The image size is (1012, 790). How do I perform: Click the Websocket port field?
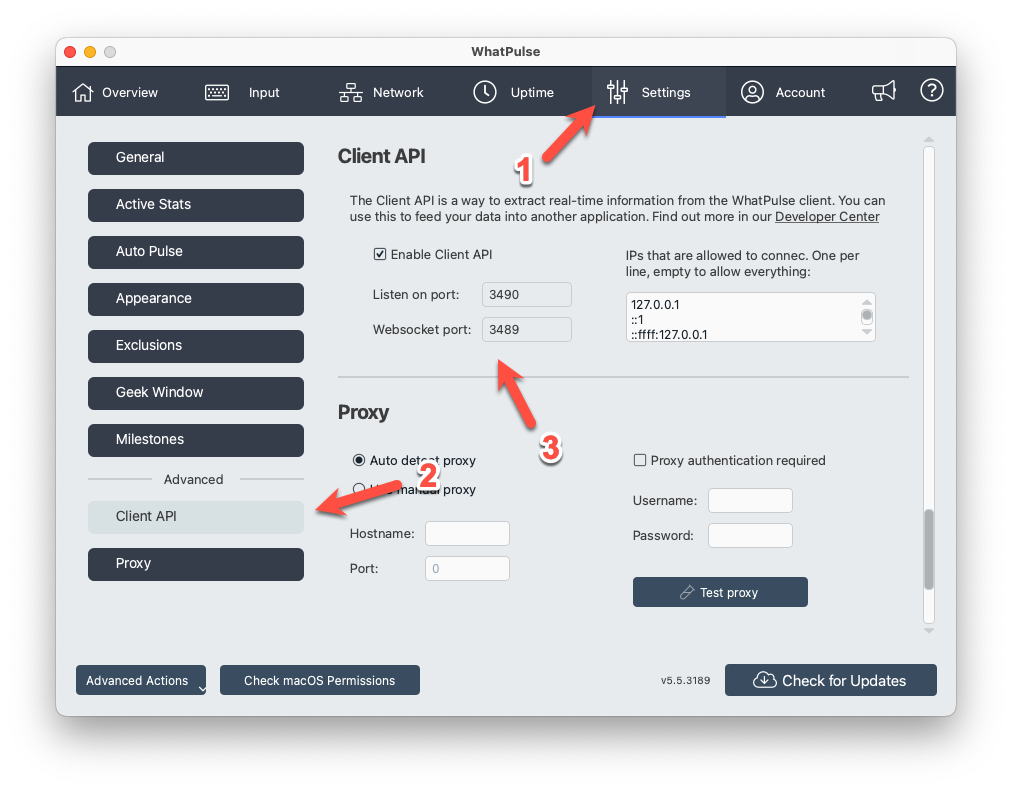tap(527, 329)
